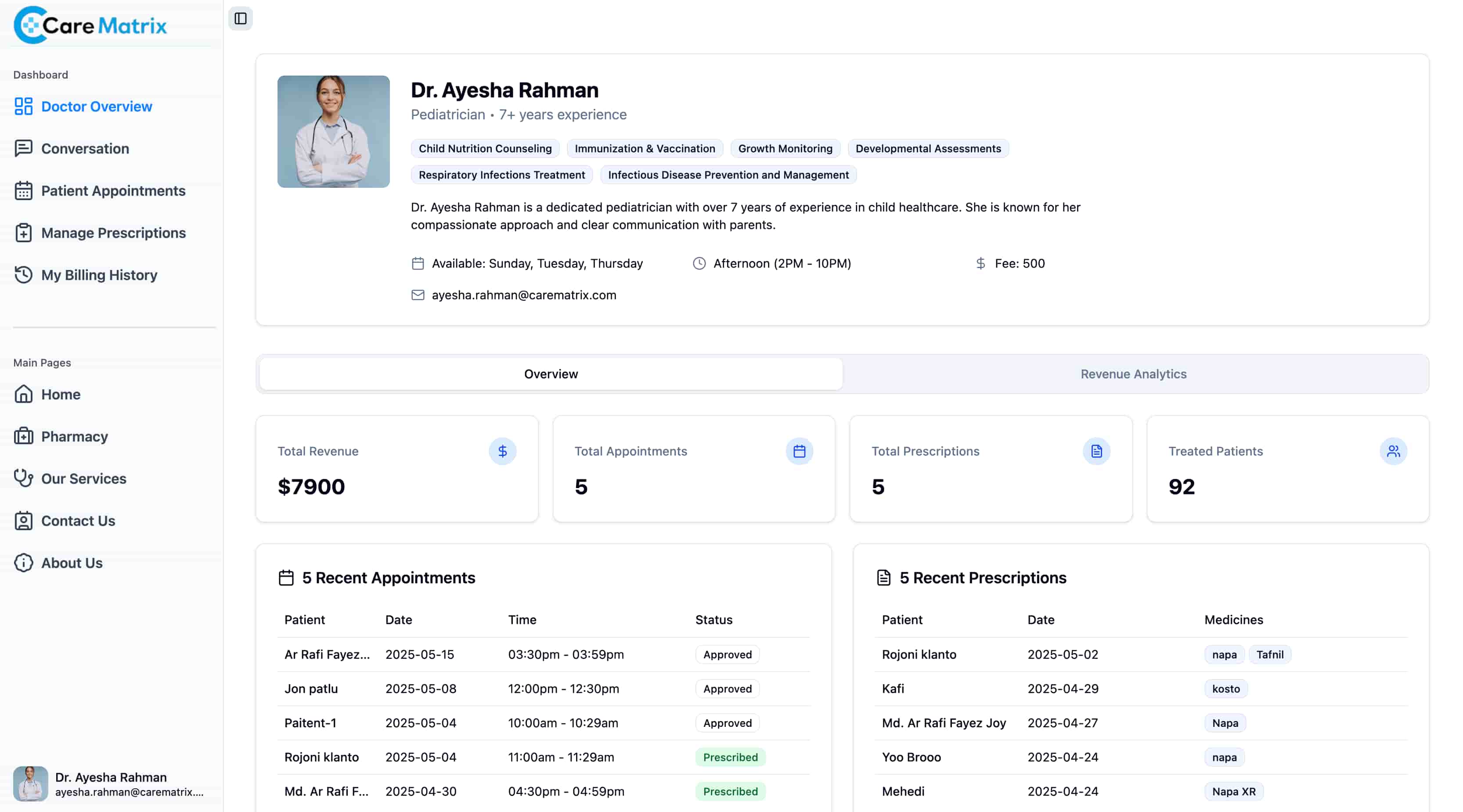
Task: Select the Yoo Brooo prescription row
Action: pyautogui.click(x=1141, y=757)
